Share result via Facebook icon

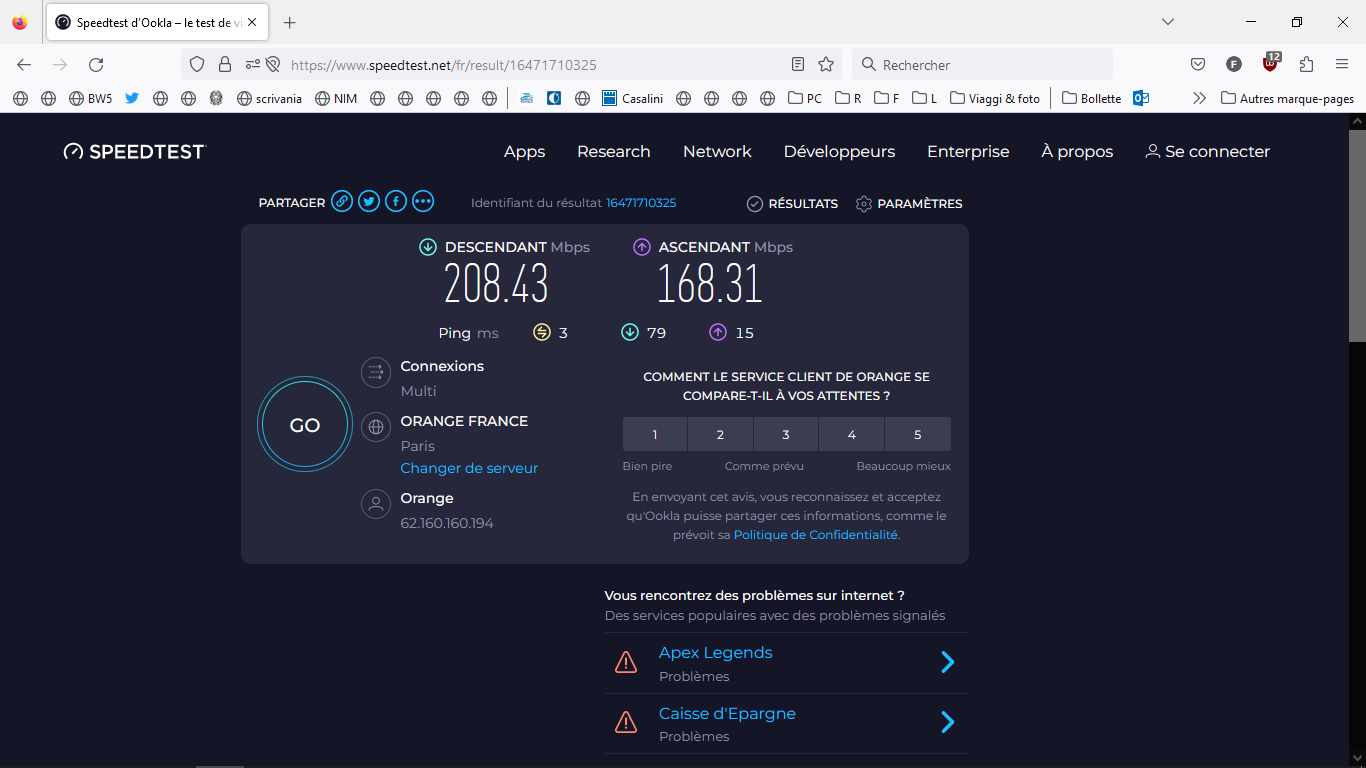(396, 201)
